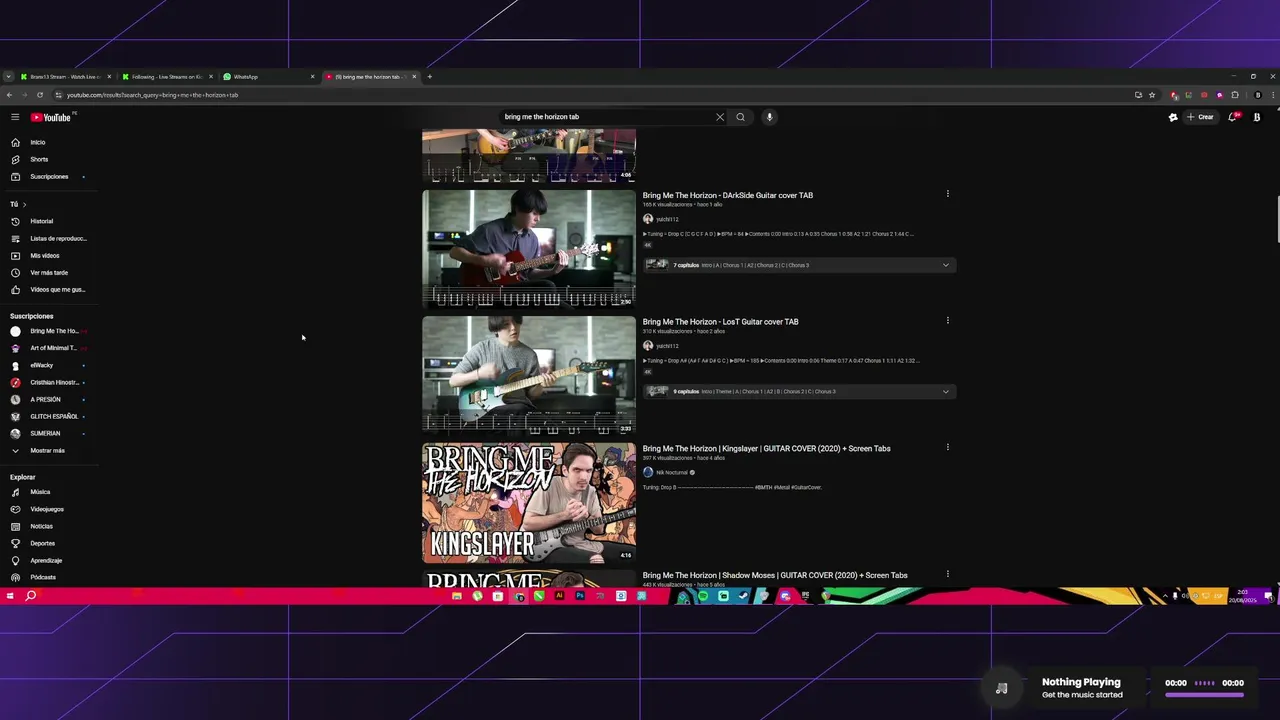The height and width of the screenshot is (720, 1280).
Task: Open options for DArkSide video
Action: pos(947,194)
